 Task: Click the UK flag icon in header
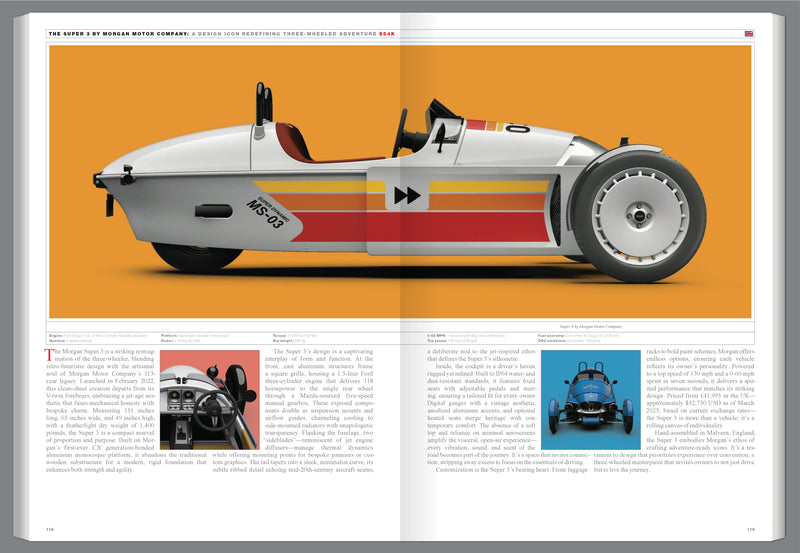coord(749,33)
